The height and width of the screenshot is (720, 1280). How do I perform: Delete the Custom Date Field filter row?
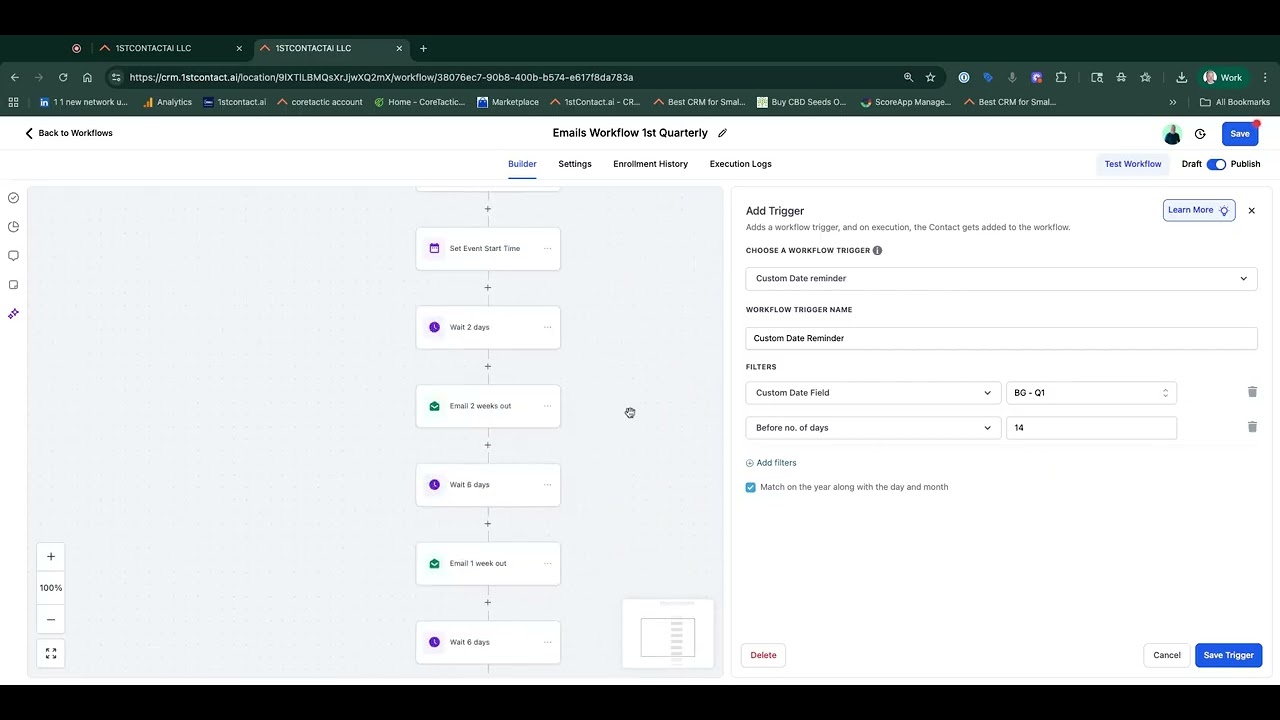(1252, 392)
